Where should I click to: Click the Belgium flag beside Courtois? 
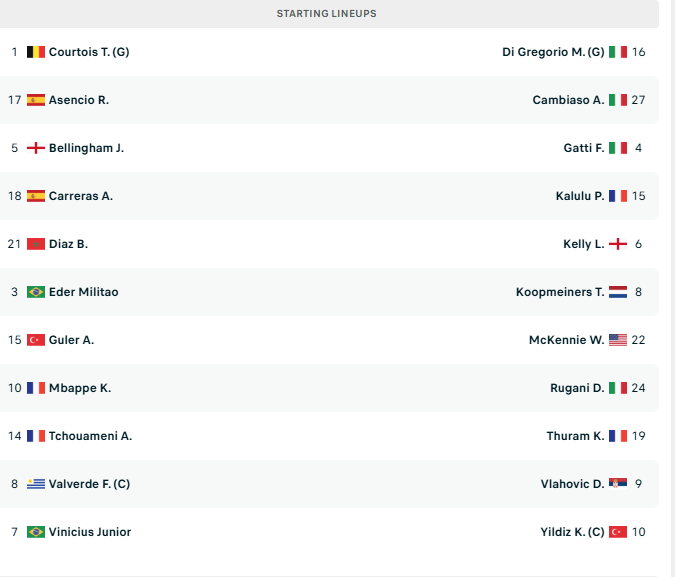[x=36, y=52]
